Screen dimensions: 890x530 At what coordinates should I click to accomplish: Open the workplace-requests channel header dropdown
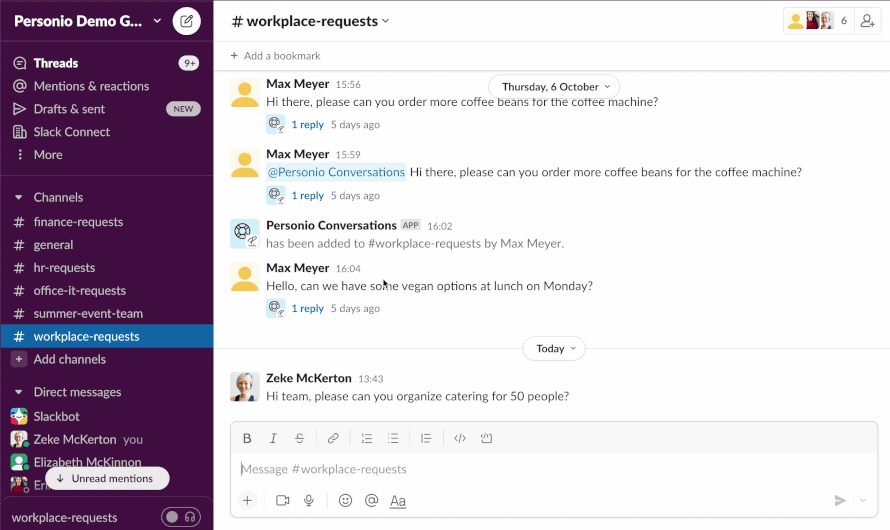(310, 22)
